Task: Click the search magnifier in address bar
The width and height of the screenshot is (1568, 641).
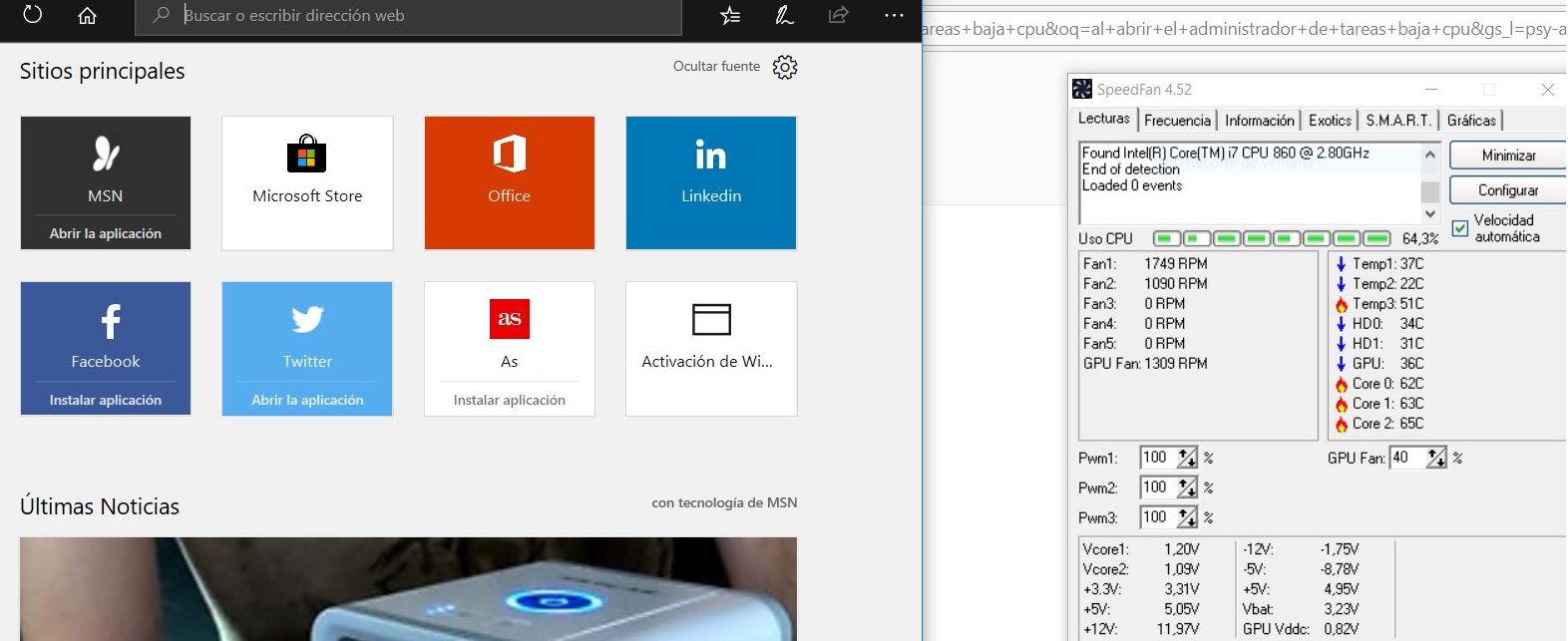Action: [x=161, y=15]
